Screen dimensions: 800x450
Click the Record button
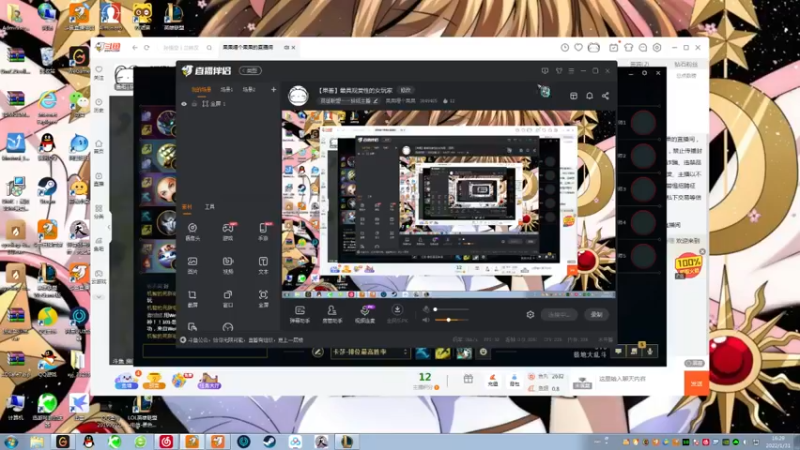(596, 314)
